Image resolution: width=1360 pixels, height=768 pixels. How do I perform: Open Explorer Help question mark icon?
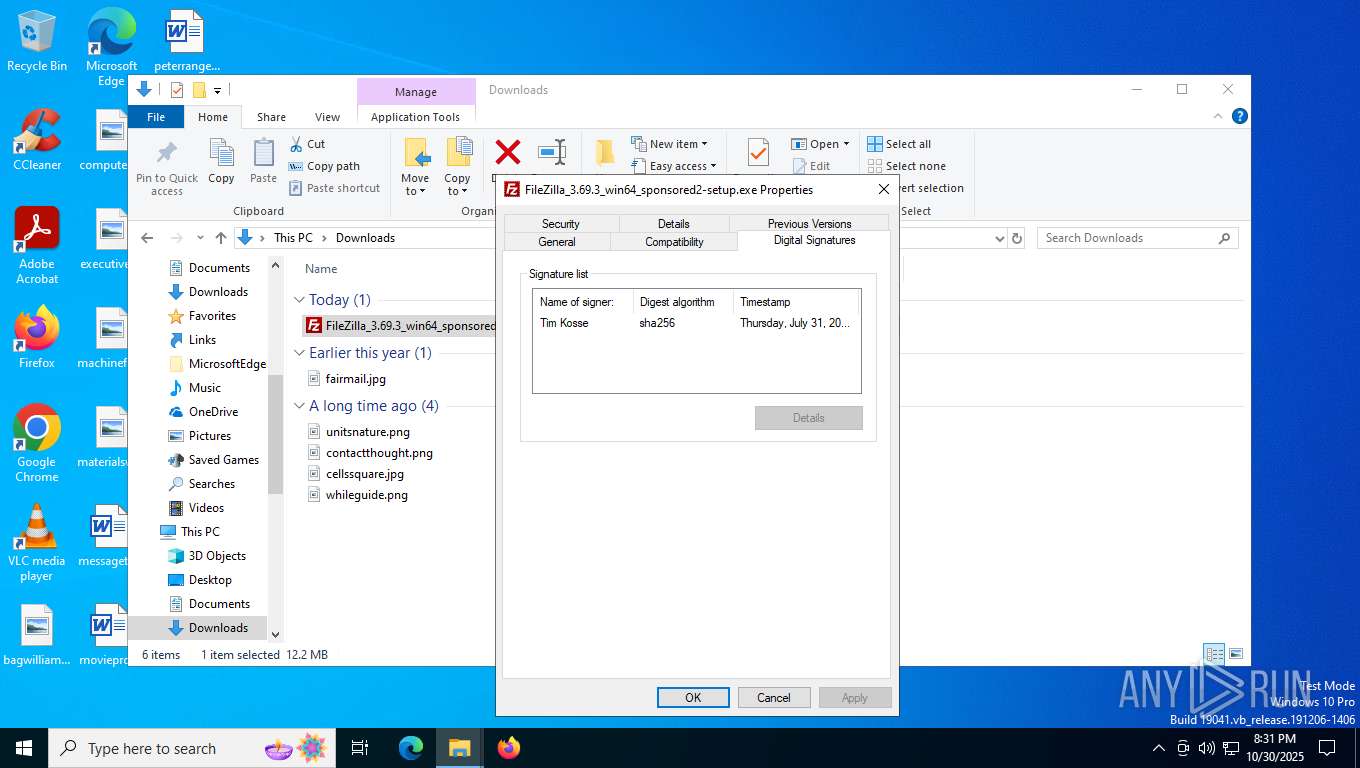(1240, 116)
